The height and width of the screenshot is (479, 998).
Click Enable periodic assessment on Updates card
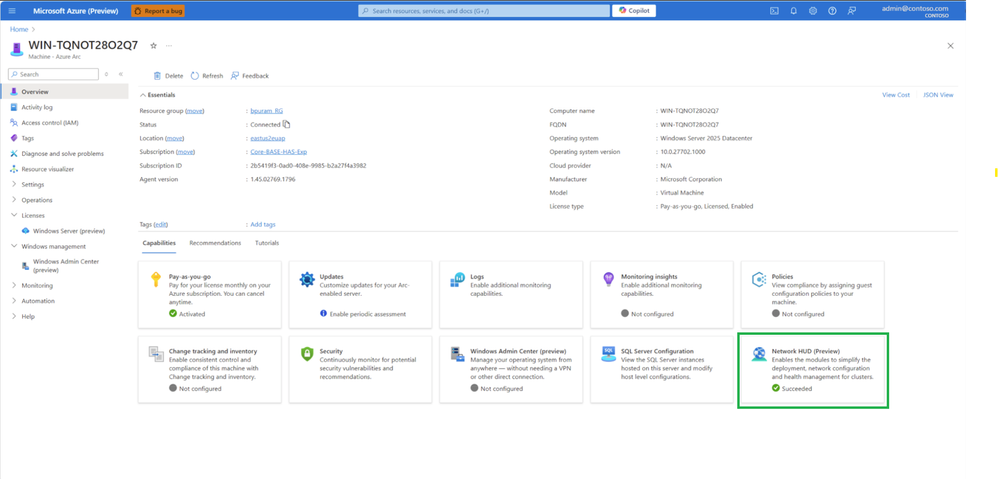coord(367,314)
